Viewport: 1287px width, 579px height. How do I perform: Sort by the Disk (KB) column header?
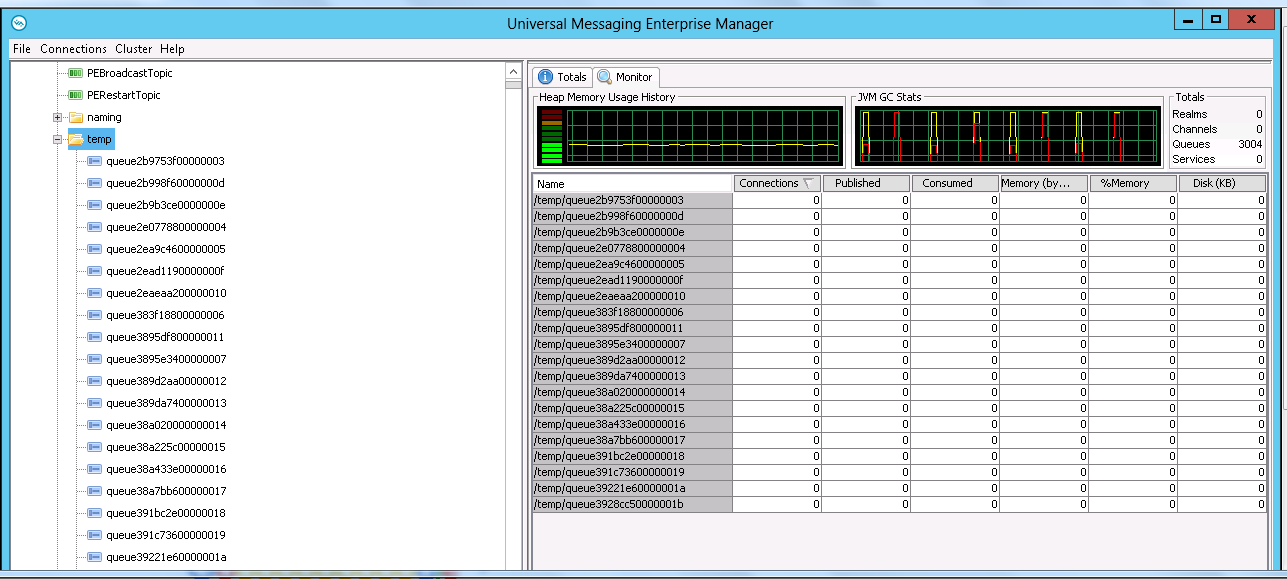coord(1222,183)
